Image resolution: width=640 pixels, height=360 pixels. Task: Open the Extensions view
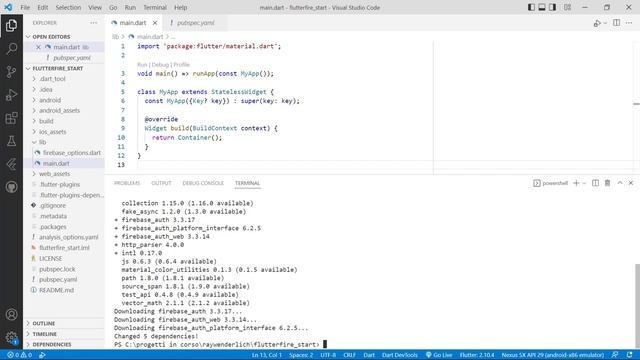pyautogui.click(x=11, y=118)
